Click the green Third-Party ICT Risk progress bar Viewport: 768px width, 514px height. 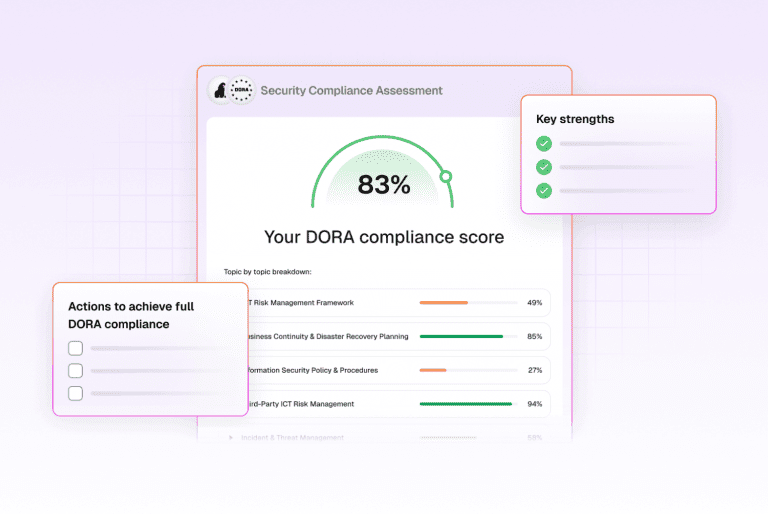point(466,404)
